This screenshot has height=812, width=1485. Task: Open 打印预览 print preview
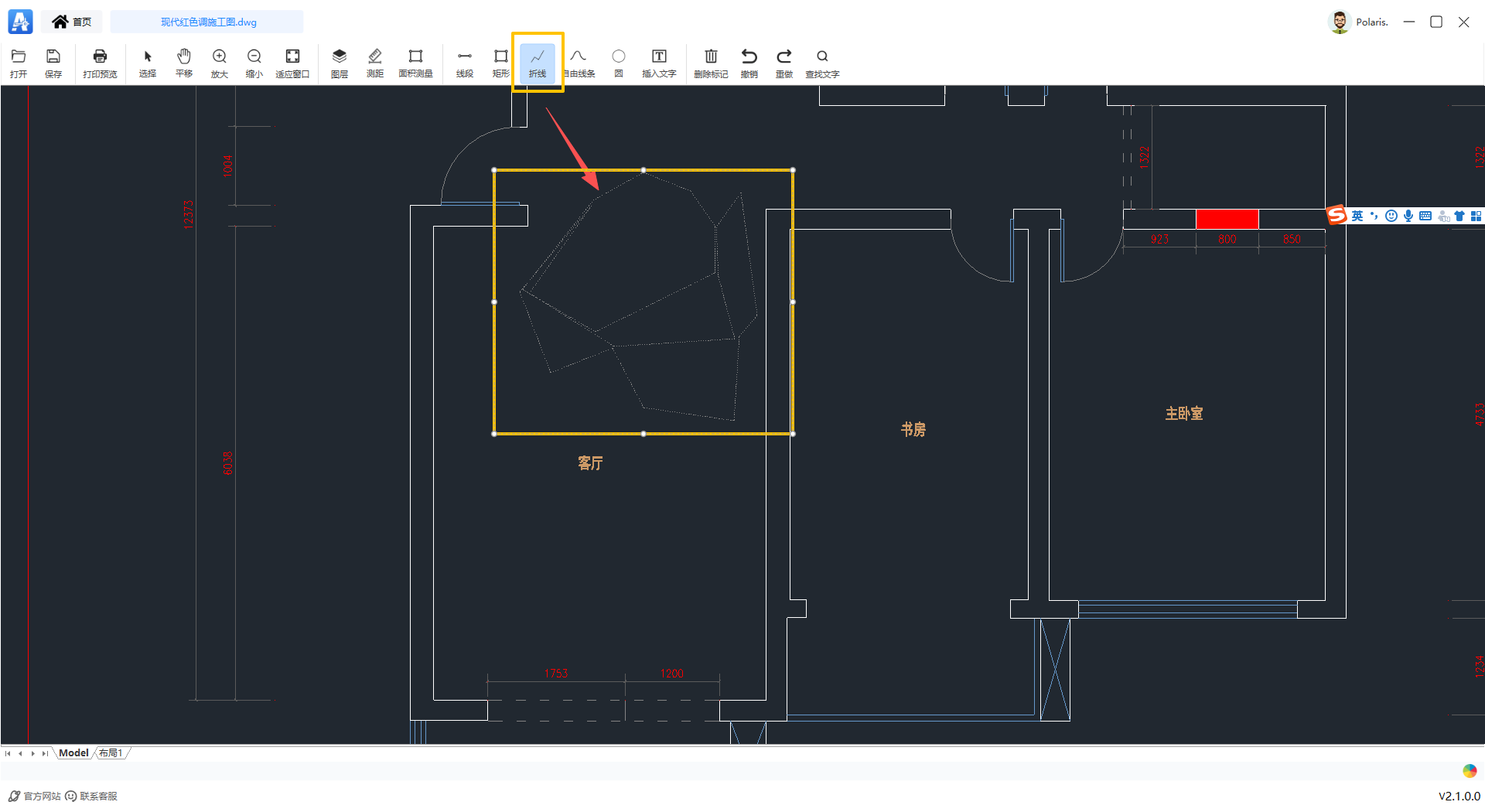(100, 63)
